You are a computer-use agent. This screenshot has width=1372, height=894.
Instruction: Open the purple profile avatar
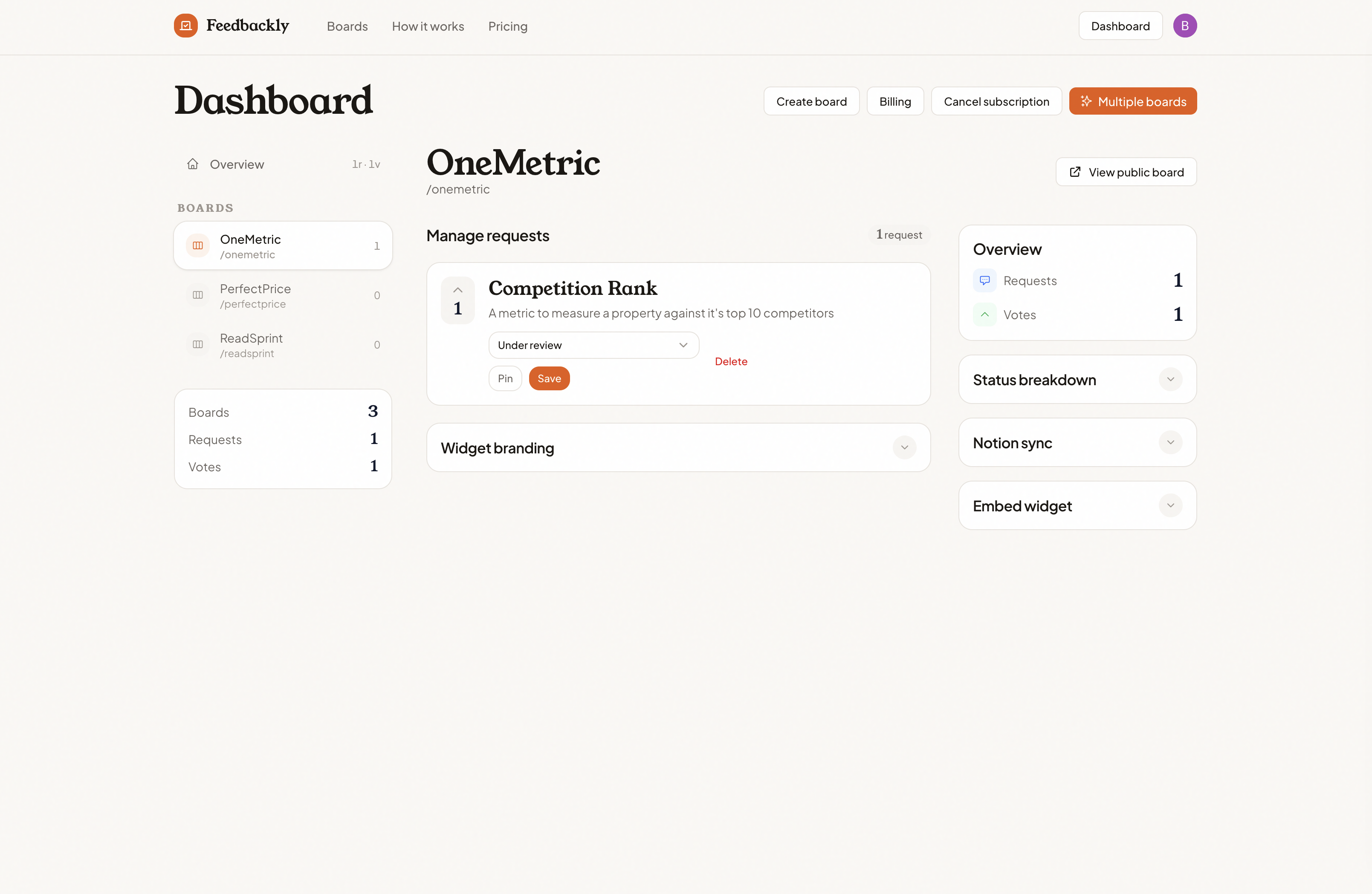[x=1185, y=25]
